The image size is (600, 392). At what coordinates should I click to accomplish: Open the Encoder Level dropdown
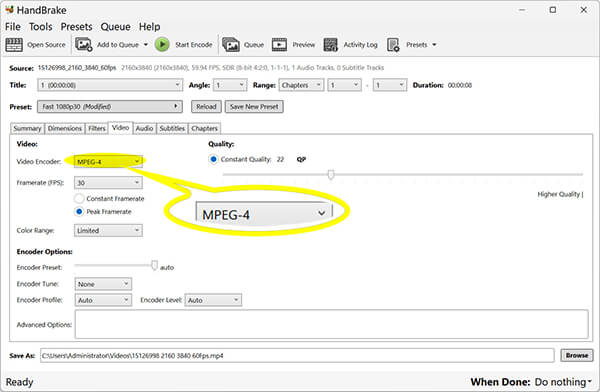tap(213, 300)
